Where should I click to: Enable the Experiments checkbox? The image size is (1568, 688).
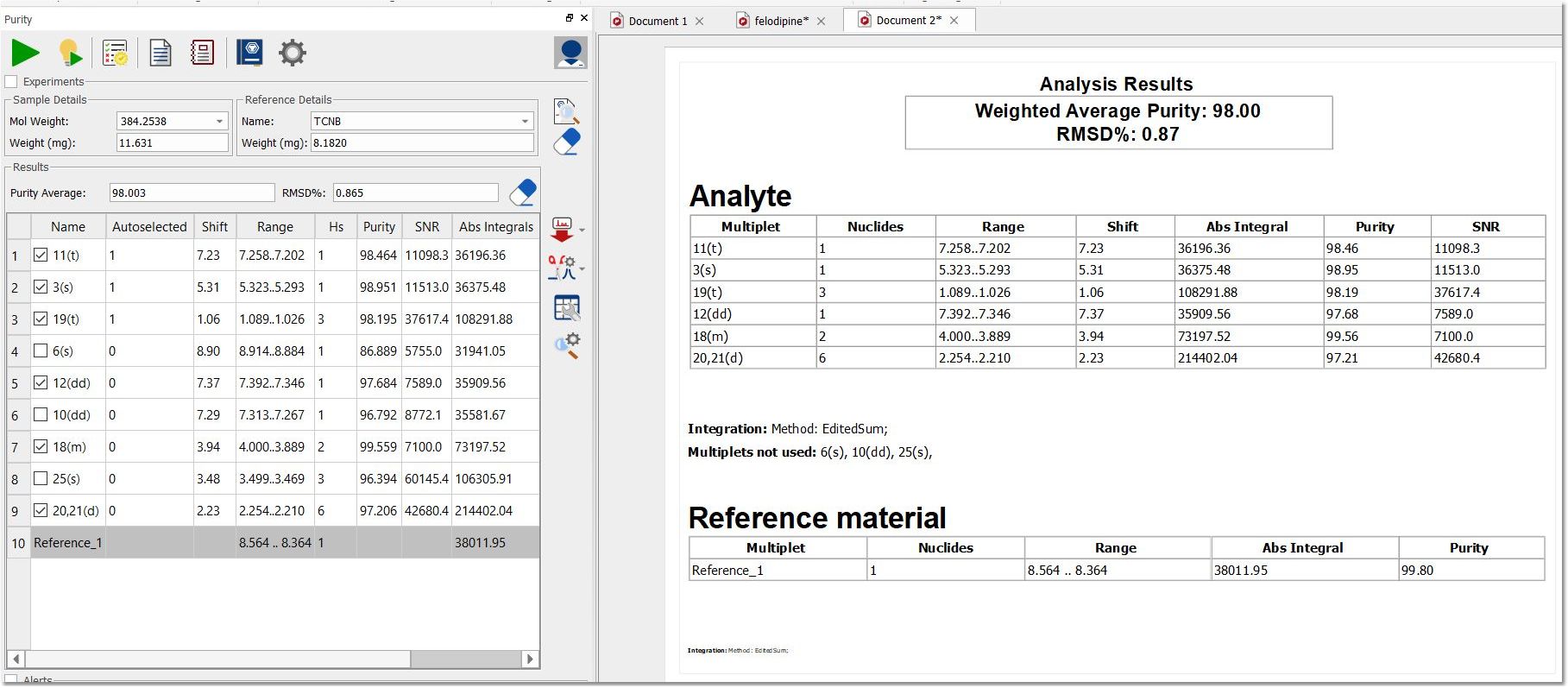(x=11, y=82)
